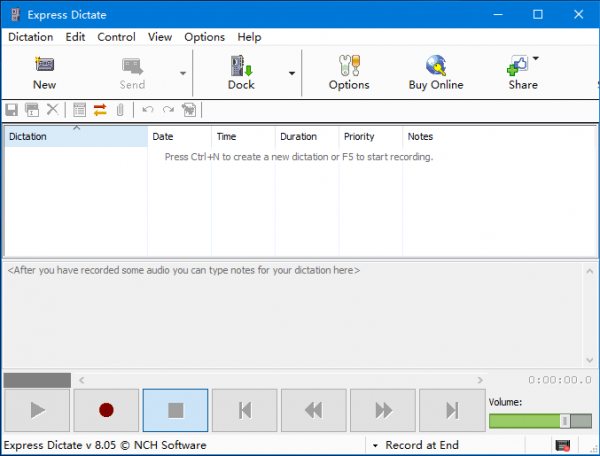Image resolution: width=600 pixels, height=456 pixels.
Task: Click the small save floppy disk icon
Action: tap(12, 109)
